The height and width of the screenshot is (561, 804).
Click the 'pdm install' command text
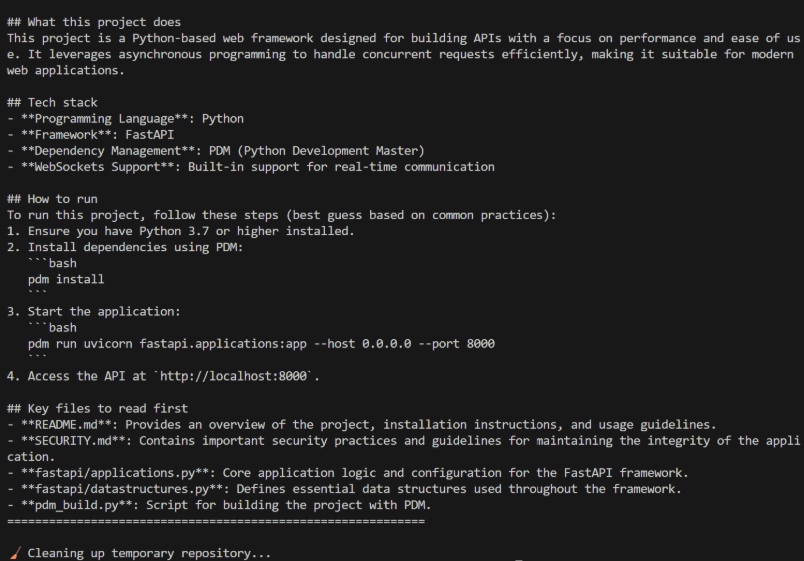tap(66, 279)
